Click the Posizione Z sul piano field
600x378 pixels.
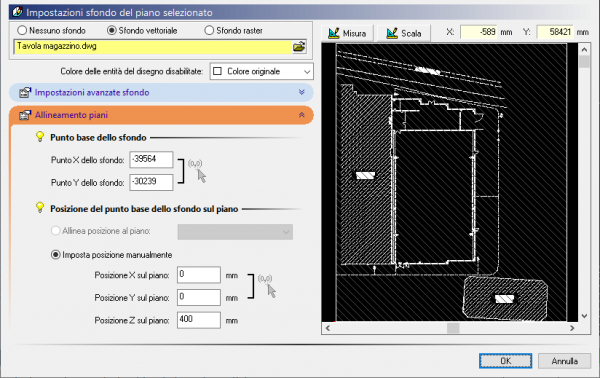click(199, 320)
